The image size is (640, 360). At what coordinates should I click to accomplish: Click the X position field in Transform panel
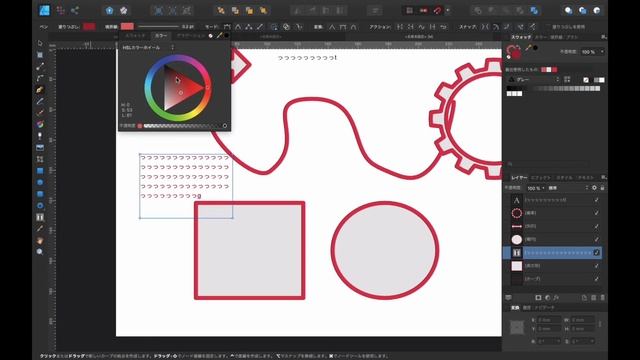[x=549, y=320]
